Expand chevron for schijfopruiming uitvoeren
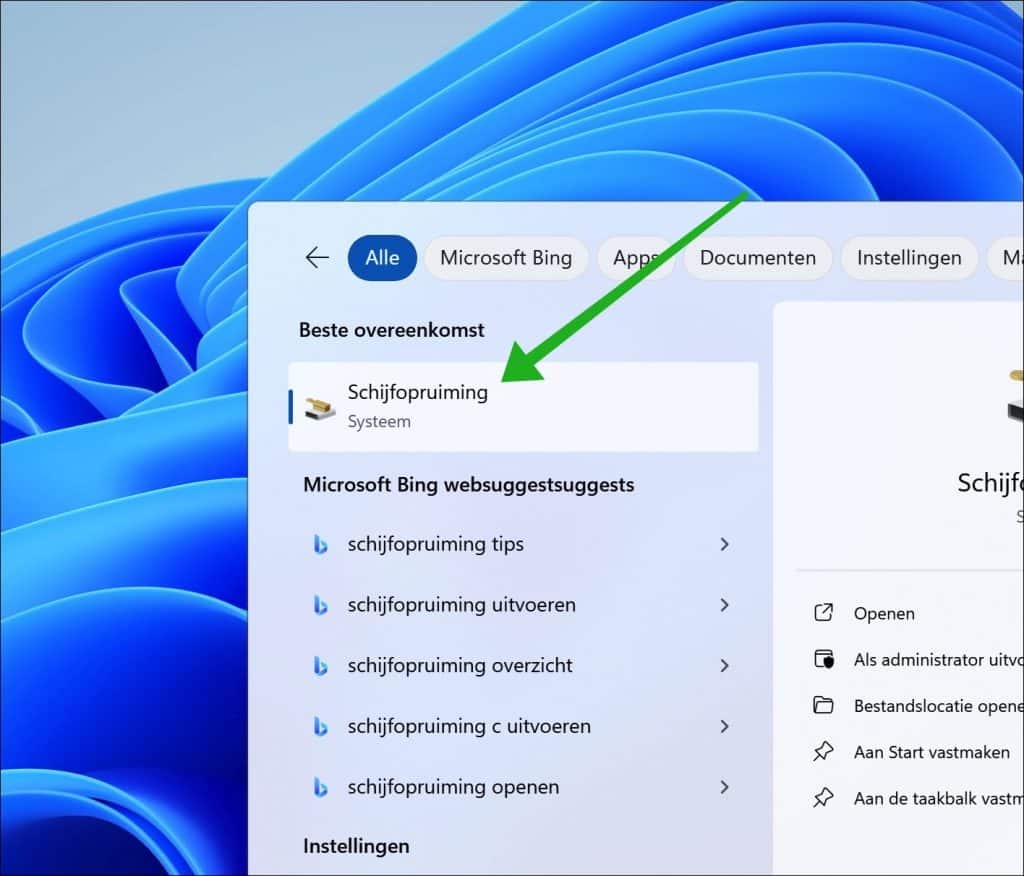This screenshot has height=876, width=1024. click(724, 605)
